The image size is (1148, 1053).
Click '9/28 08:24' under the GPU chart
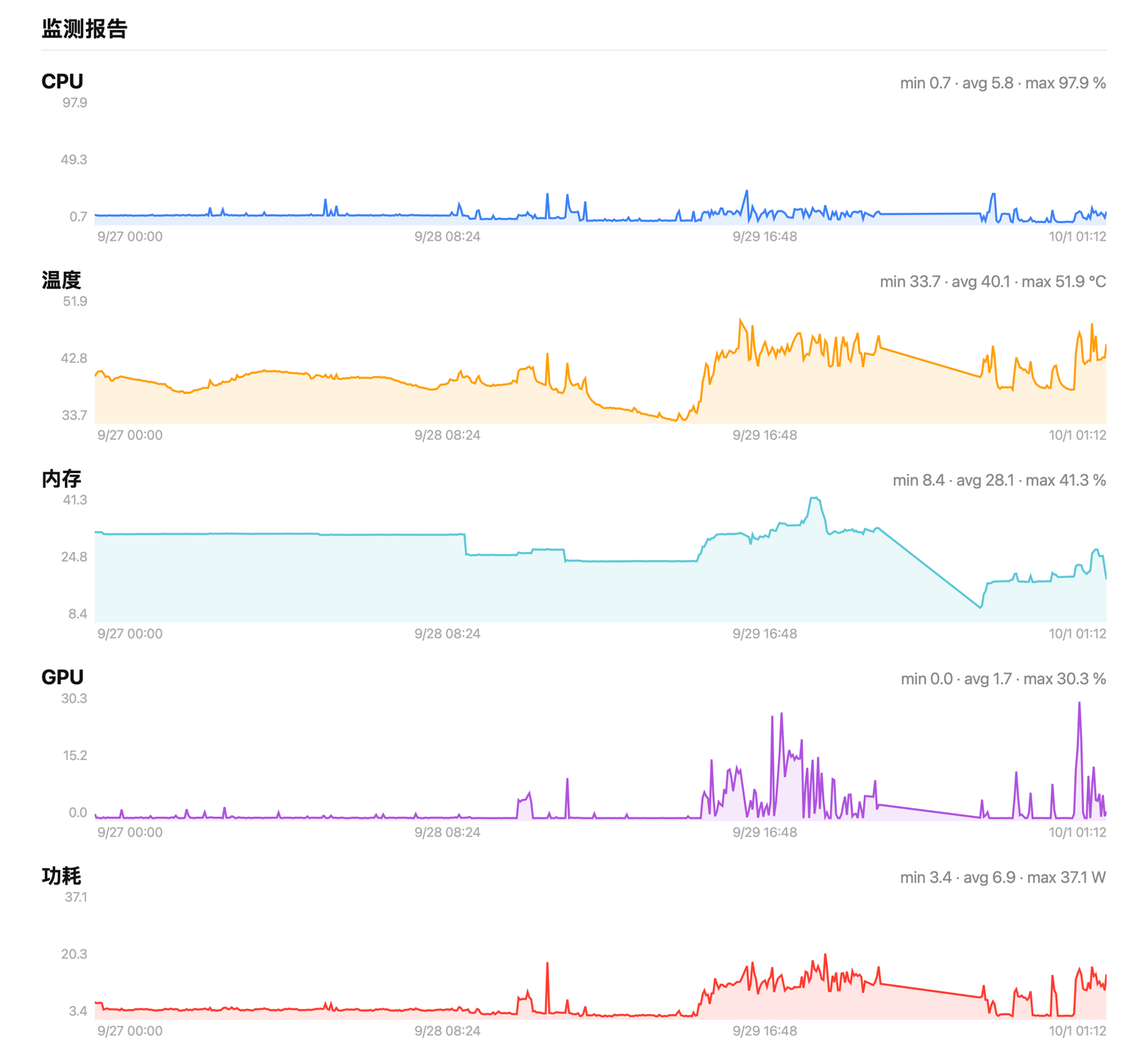pyautogui.click(x=447, y=833)
